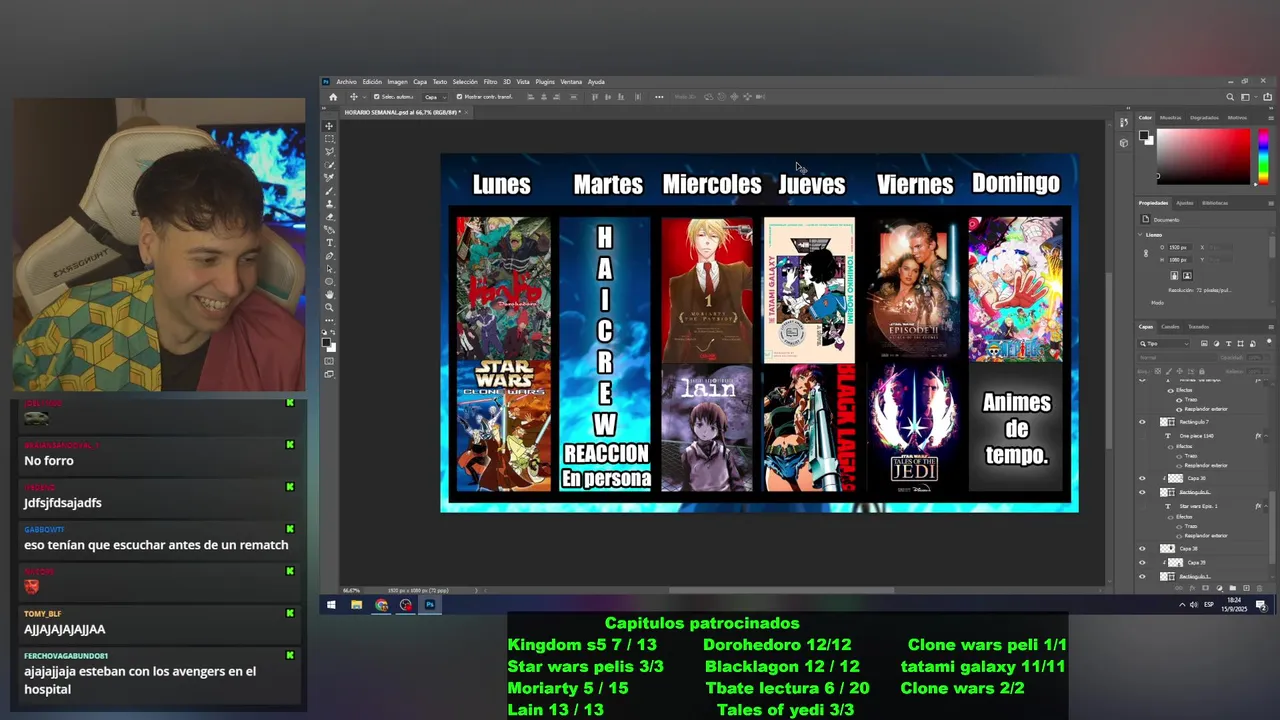Click the landscape orientation canvas button
Screen dimensions: 1280x720
[1187, 275]
